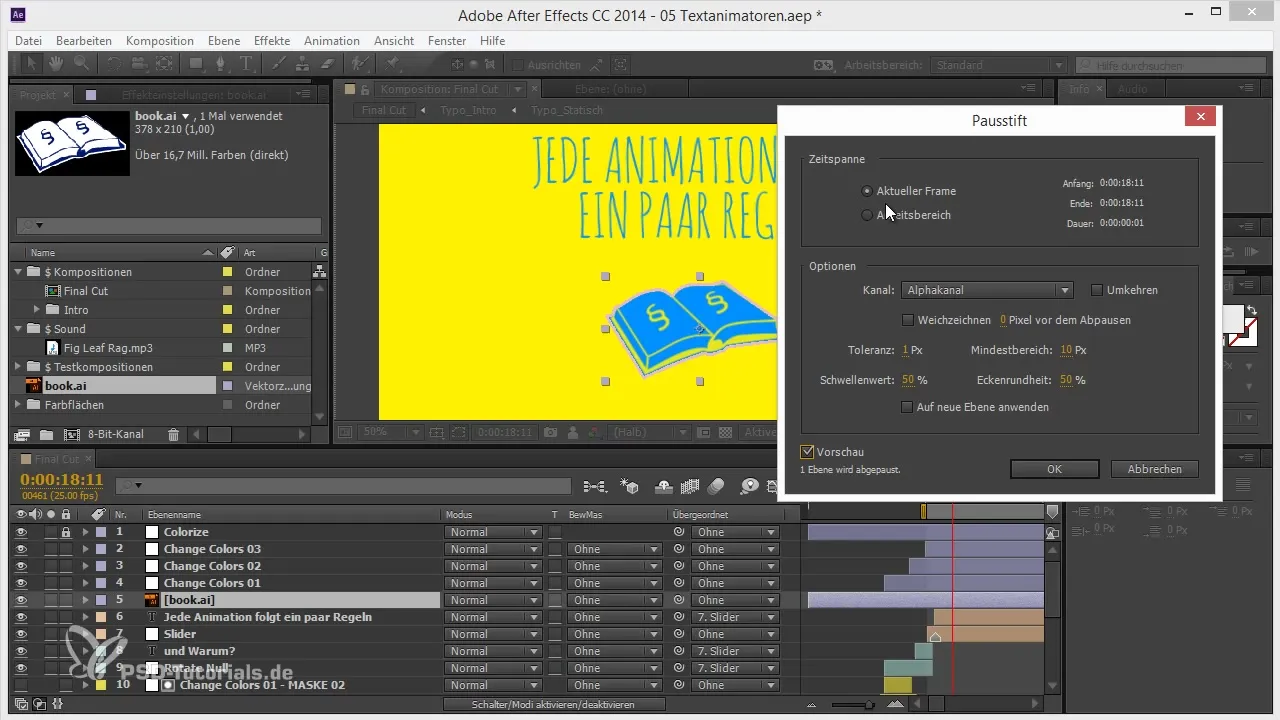Click the Mindestbereich value 10

pos(1066,350)
